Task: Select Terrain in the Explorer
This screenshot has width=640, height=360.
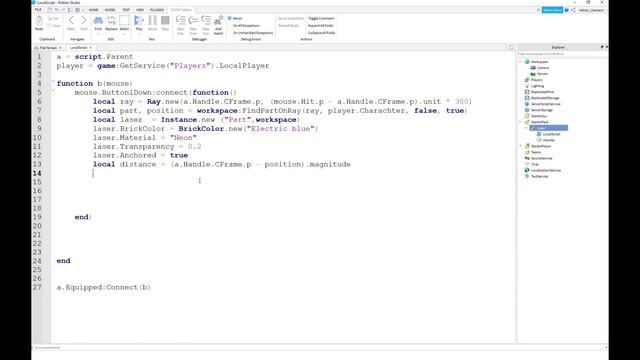Action: [x=539, y=74]
